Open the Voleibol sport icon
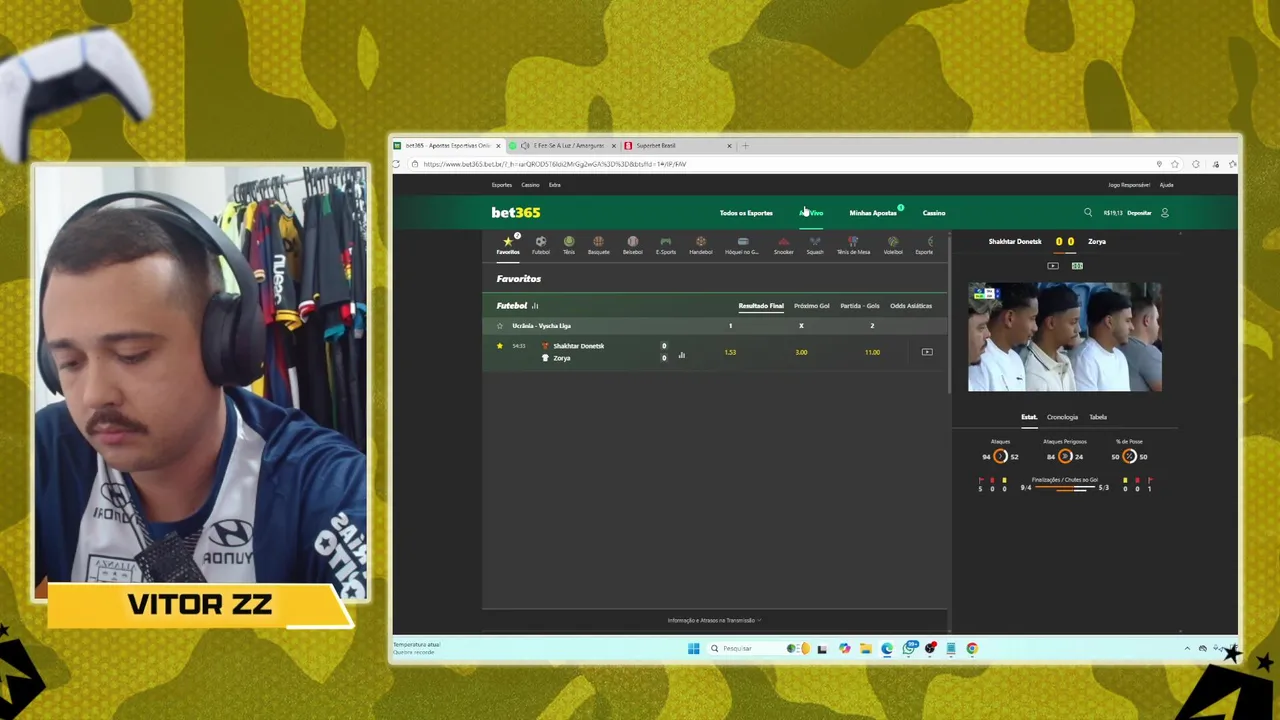This screenshot has height=720, width=1280. tap(893, 241)
